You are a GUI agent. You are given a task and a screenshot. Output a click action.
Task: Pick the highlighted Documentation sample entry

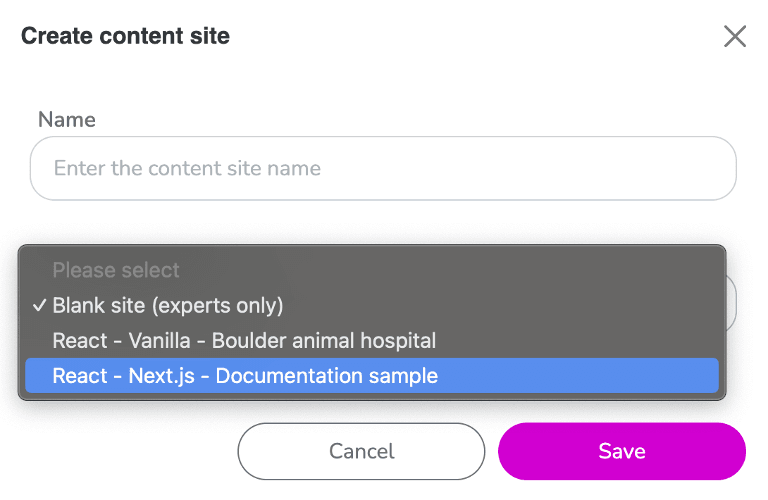245,376
